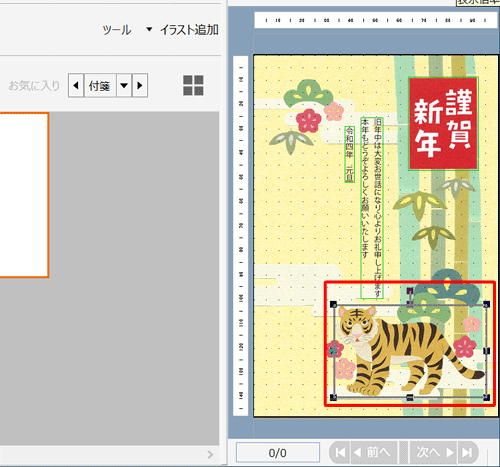Select the お気に入り favorites label
The width and height of the screenshot is (500, 467).
coord(34,86)
